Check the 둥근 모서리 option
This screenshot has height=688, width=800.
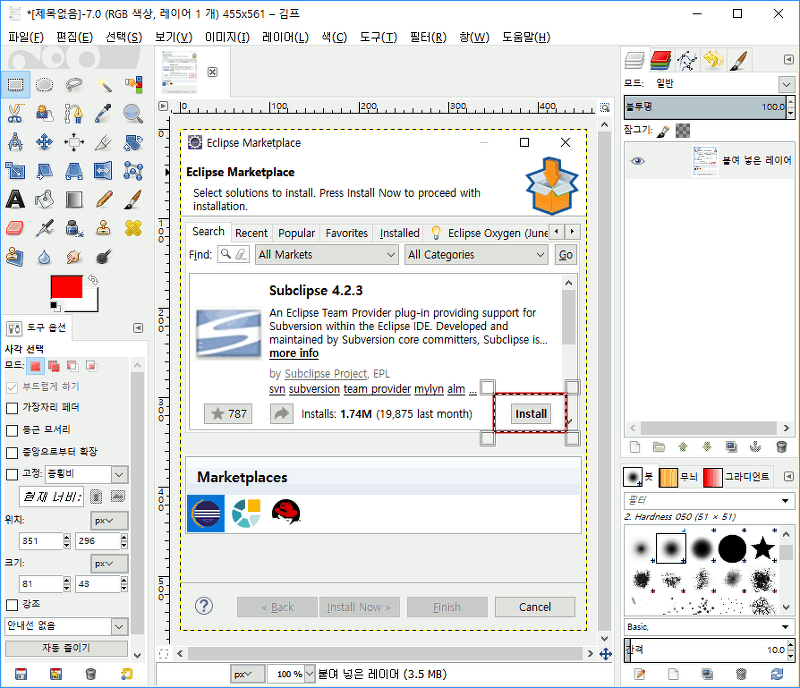[12, 430]
